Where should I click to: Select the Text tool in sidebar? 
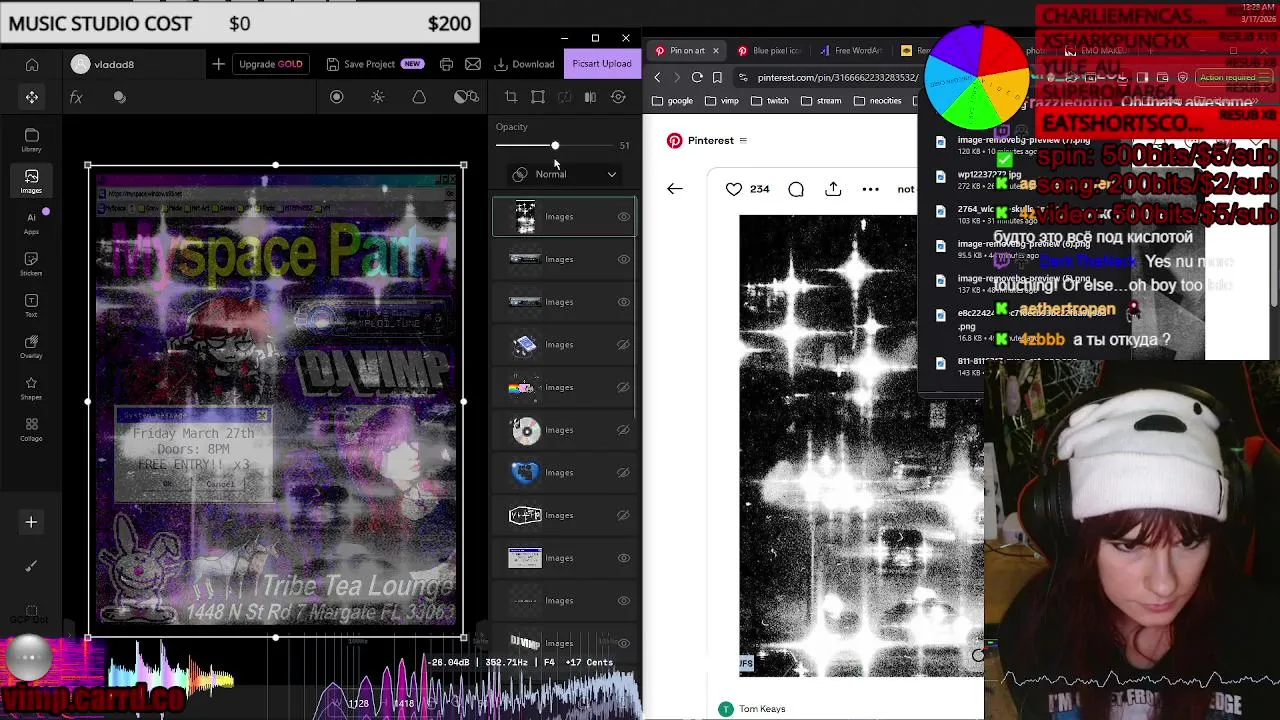32,305
